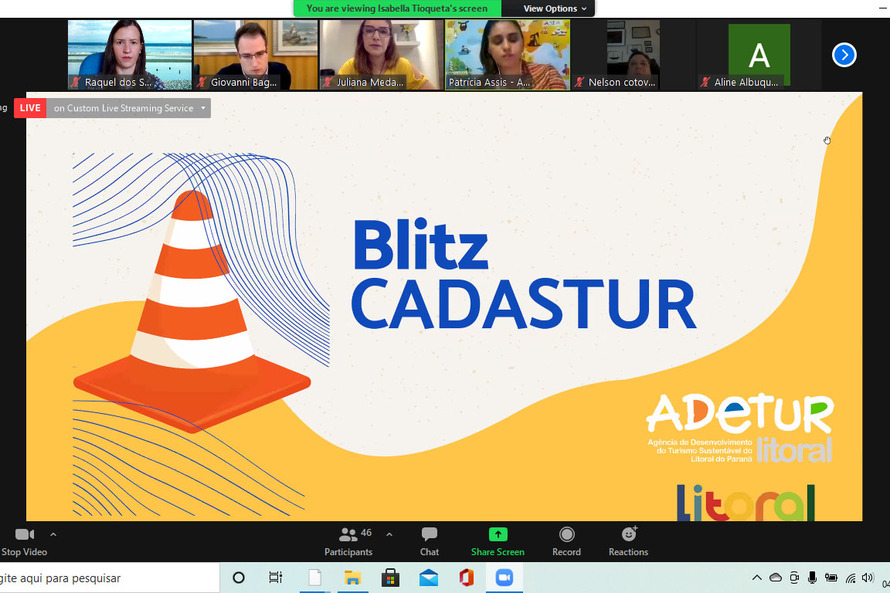
Task: Click the Stop Video camera icon
Action: click(x=24, y=535)
